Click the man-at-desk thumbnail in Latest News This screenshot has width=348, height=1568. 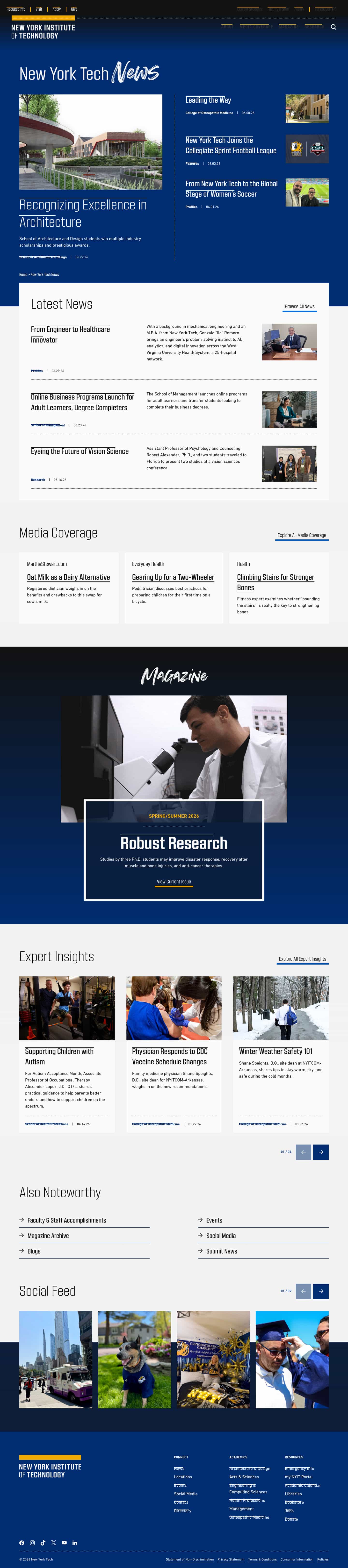[290, 342]
